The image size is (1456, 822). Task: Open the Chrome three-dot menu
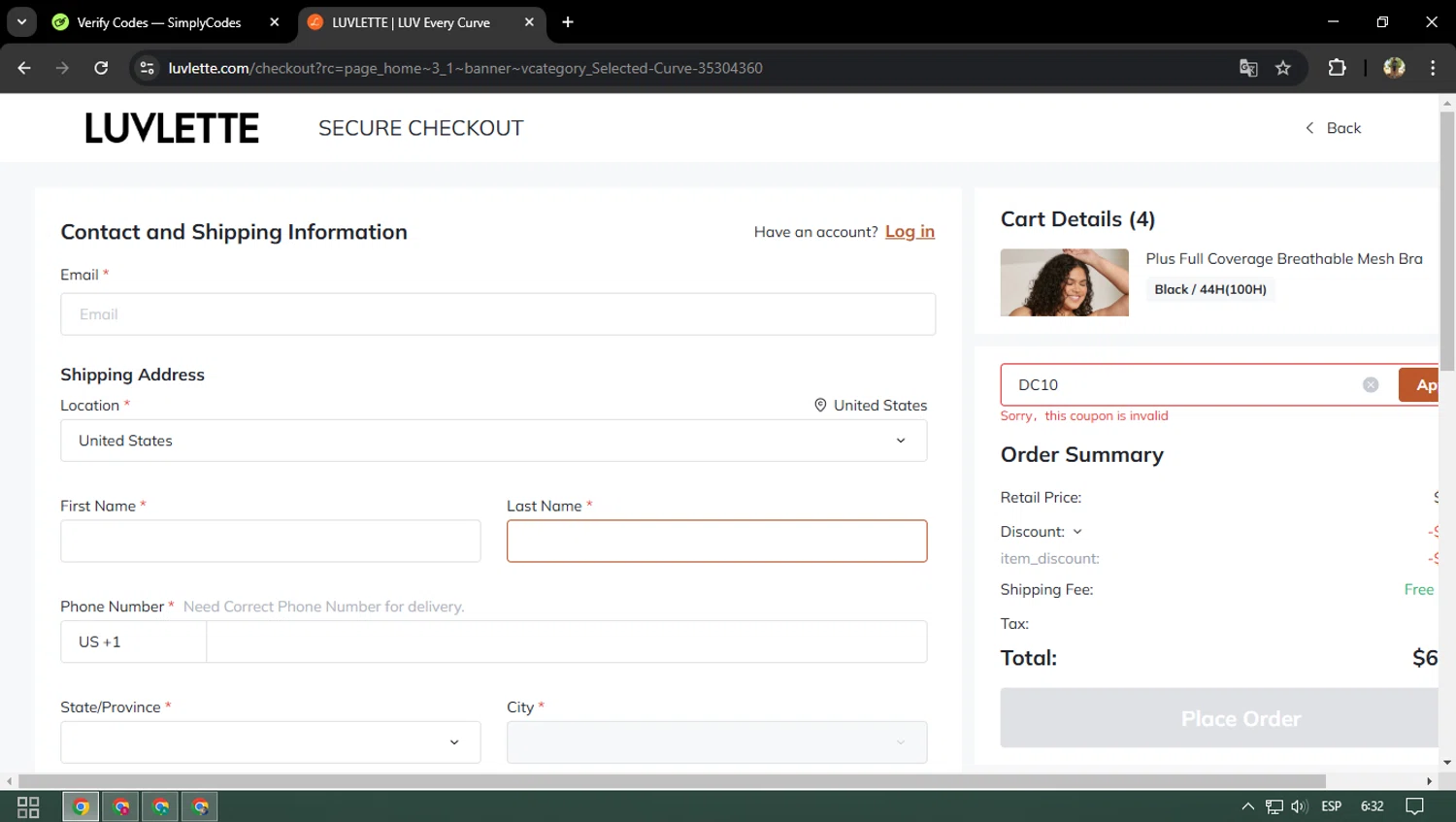tap(1433, 68)
